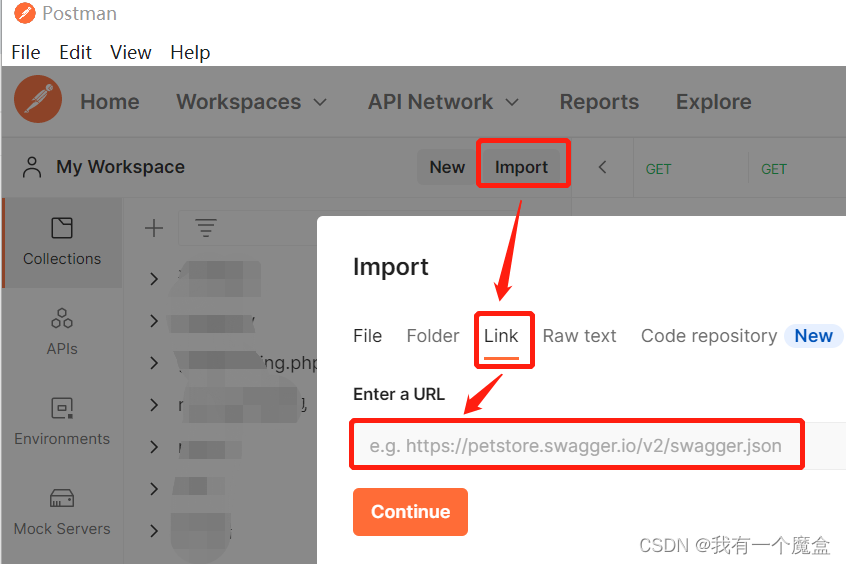
Task: Open Reports in the header
Action: (x=599, y=102)
